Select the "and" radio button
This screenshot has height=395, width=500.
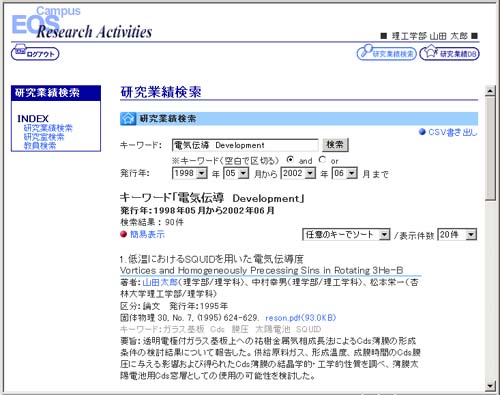click(x=290, y=160)
